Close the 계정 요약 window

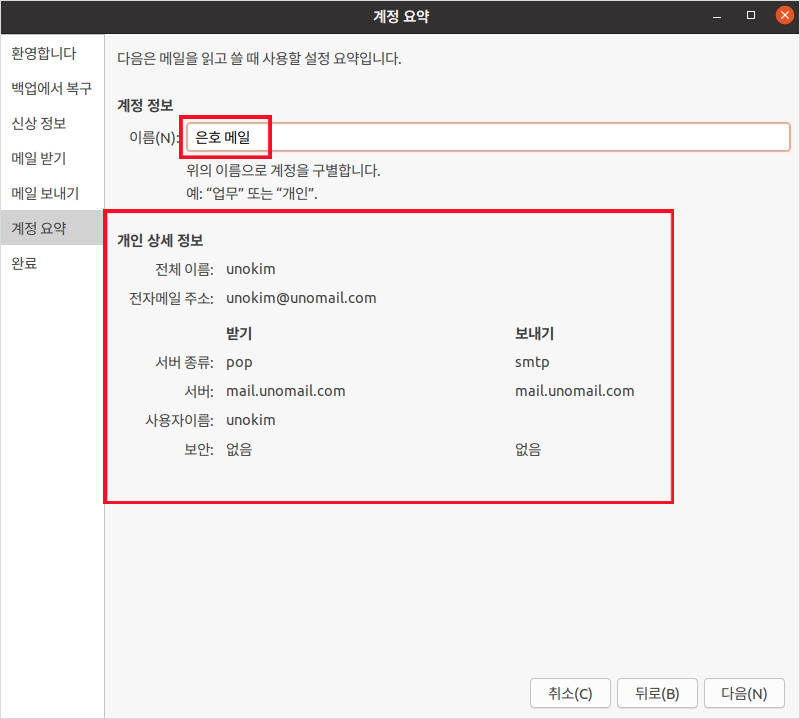[x=785, y=15]
